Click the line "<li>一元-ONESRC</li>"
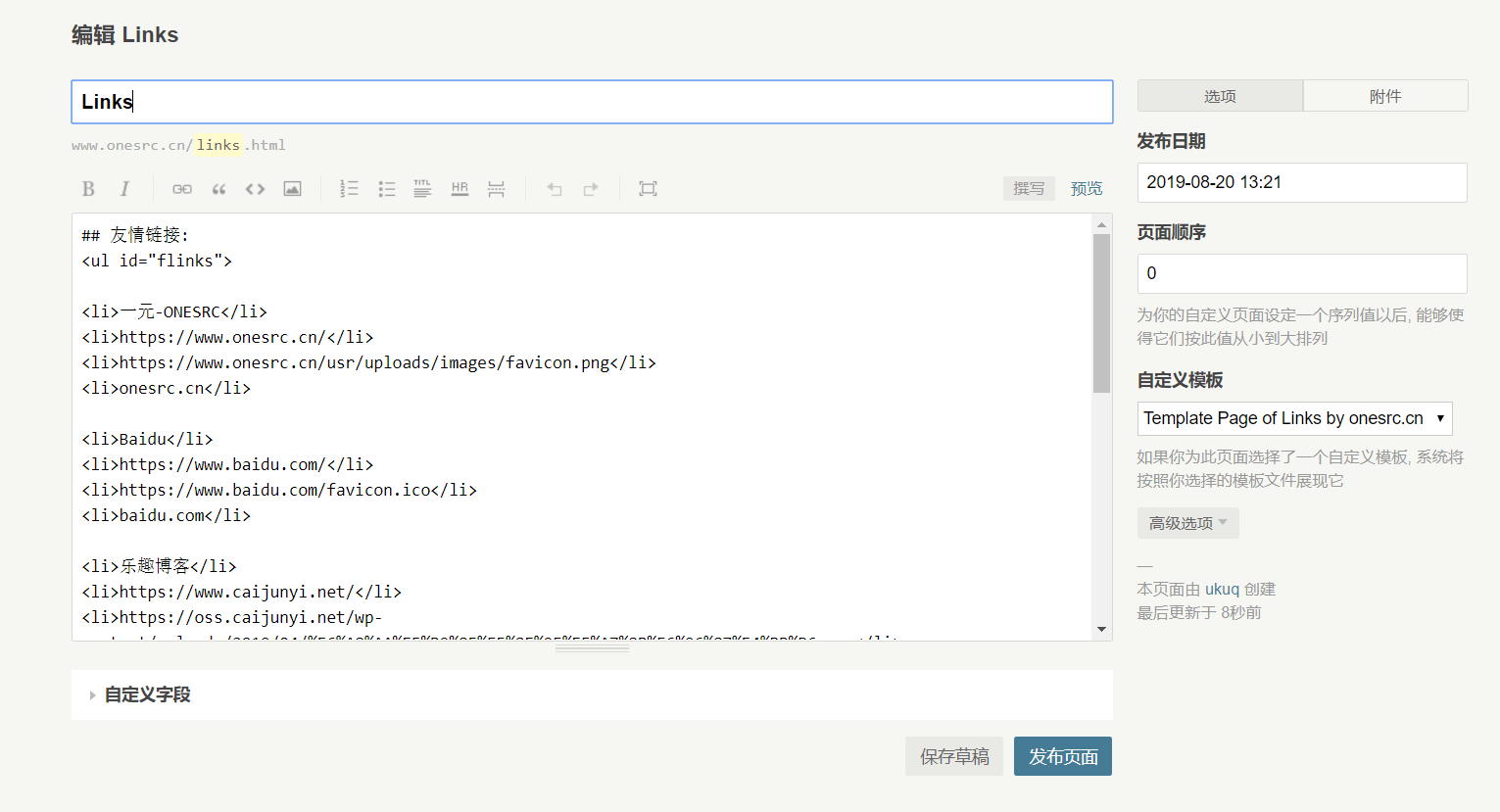The width and height of the screenshot is (1500, 812). [174, 311]
